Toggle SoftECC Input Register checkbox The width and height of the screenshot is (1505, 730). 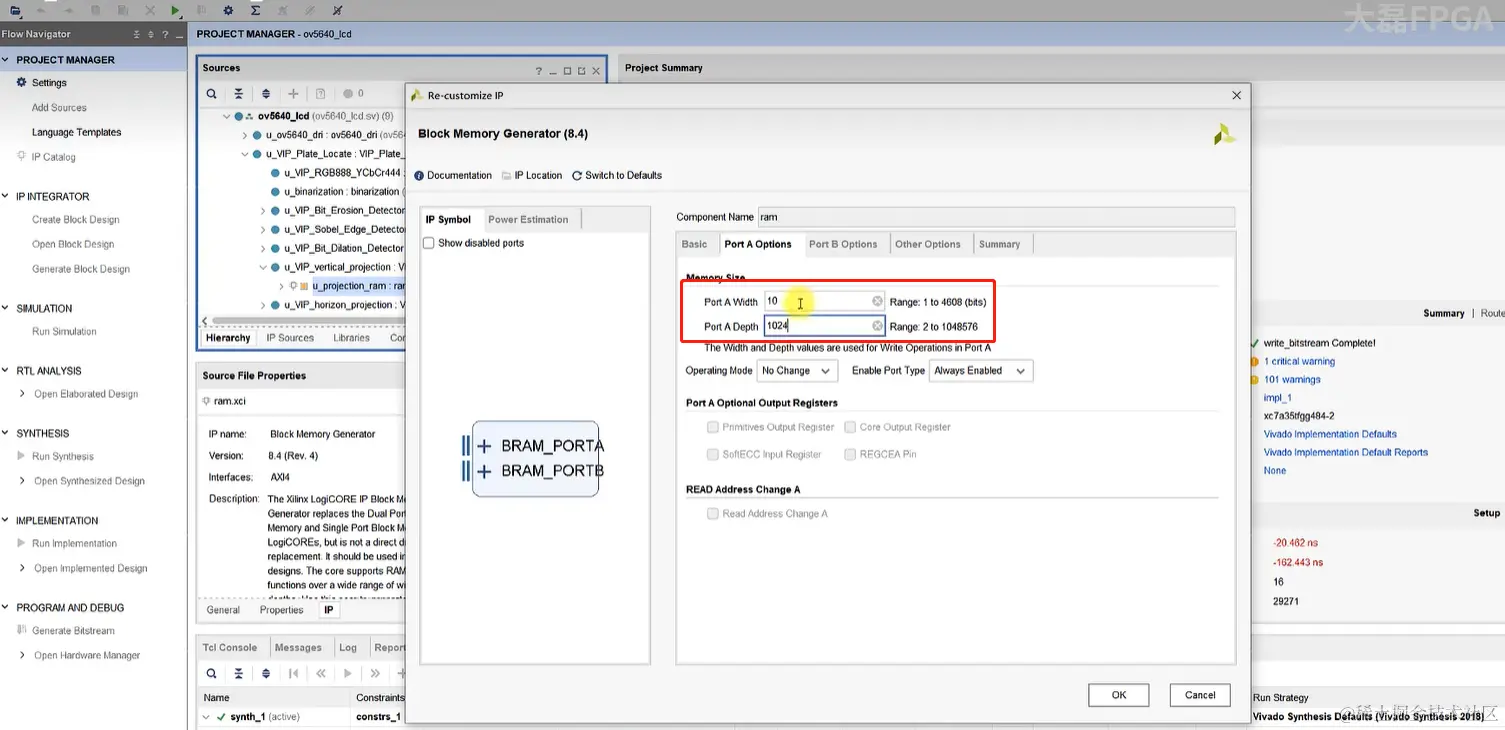(713, 454)
